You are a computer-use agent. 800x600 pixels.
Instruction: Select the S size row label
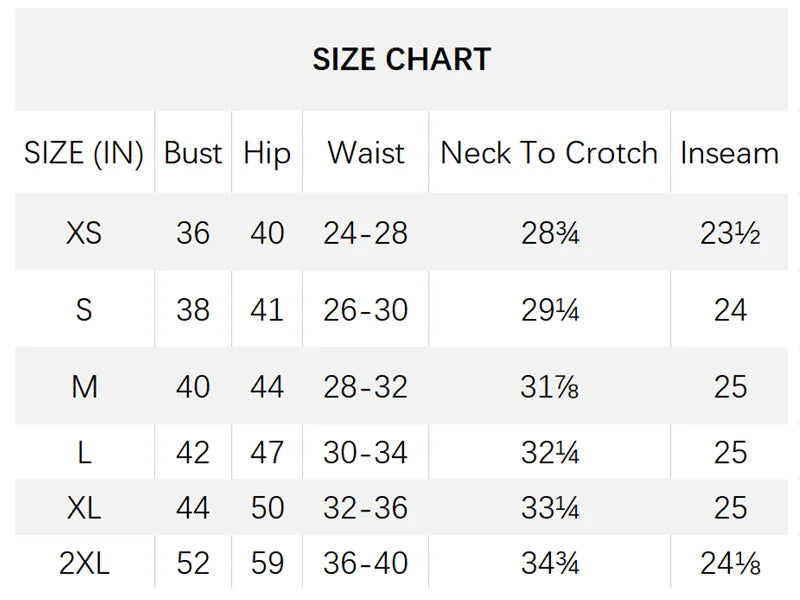click(x=84, y=310)
